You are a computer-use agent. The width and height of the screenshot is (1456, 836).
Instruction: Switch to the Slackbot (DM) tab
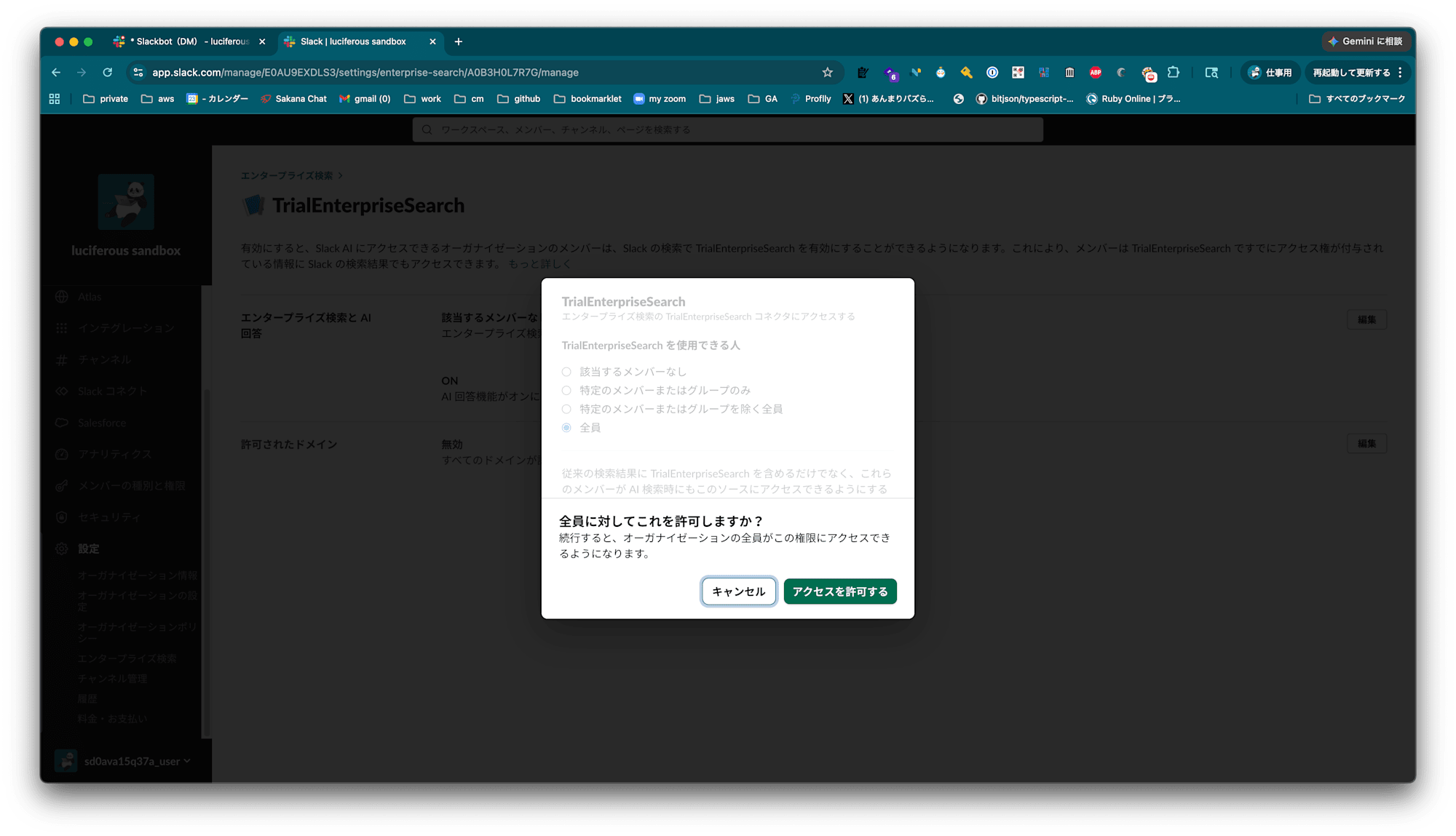pyautogui.click(x=188, y=41)
